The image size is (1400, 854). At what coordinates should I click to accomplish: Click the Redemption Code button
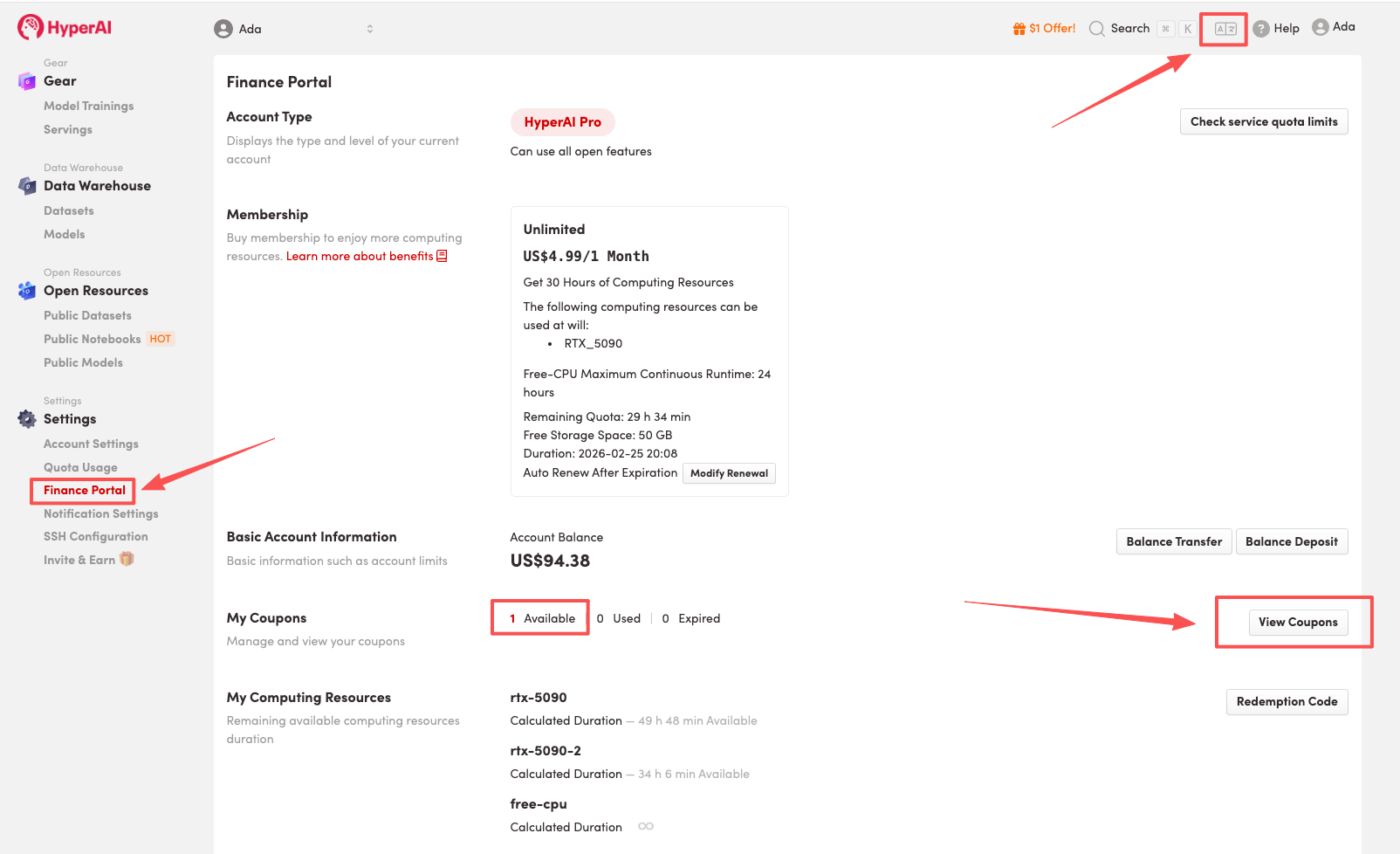[x=1287, y=702]
